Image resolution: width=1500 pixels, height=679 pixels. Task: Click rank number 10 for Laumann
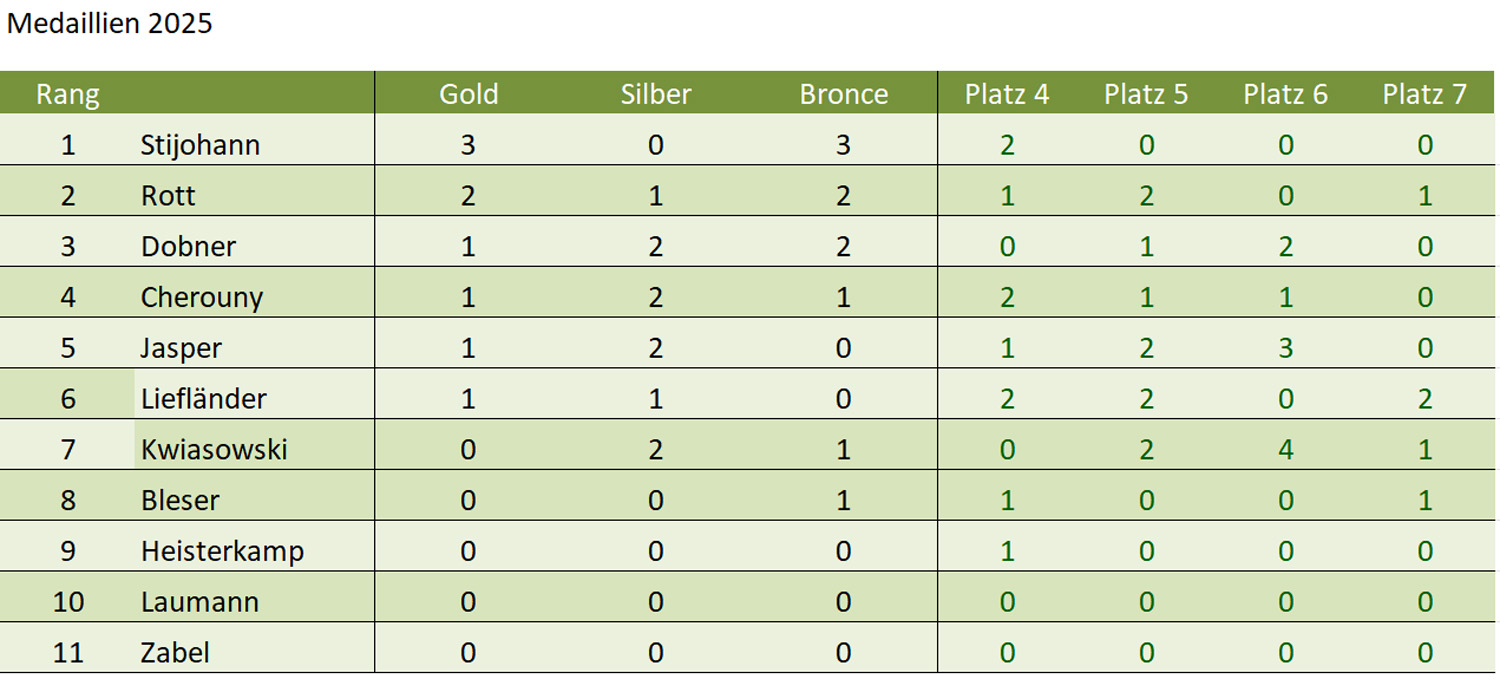click(x=68, y=602)
